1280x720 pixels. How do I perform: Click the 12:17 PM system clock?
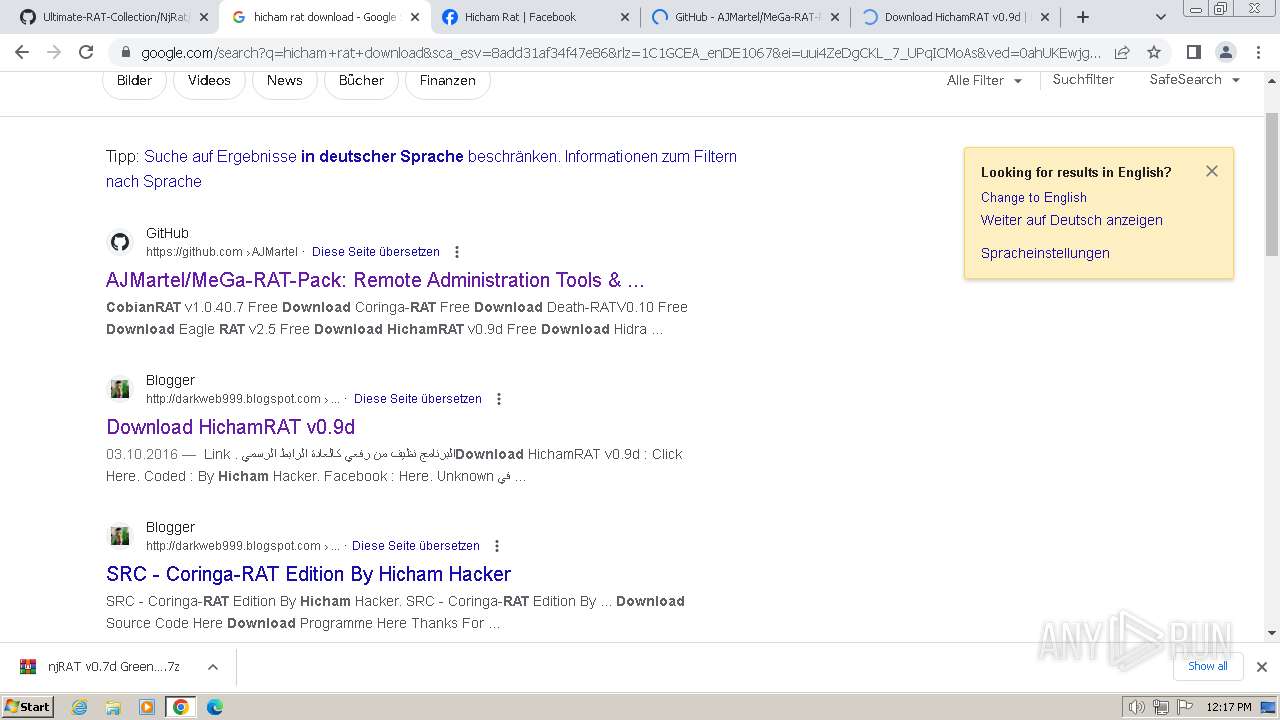pos(1229,707)
